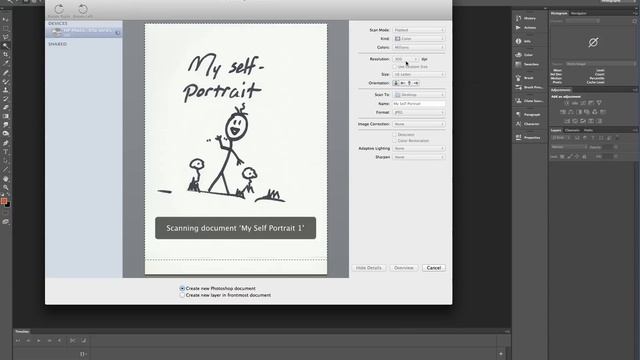This screenshot has width=640, height=360.
Task: Open the Timeline panel tab
Action: point(22,331)
